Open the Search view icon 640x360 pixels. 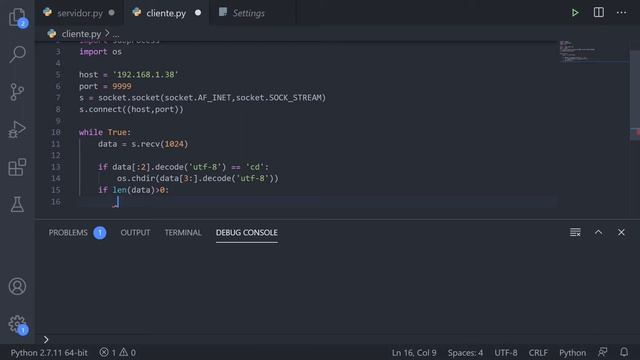click(17, 54)
